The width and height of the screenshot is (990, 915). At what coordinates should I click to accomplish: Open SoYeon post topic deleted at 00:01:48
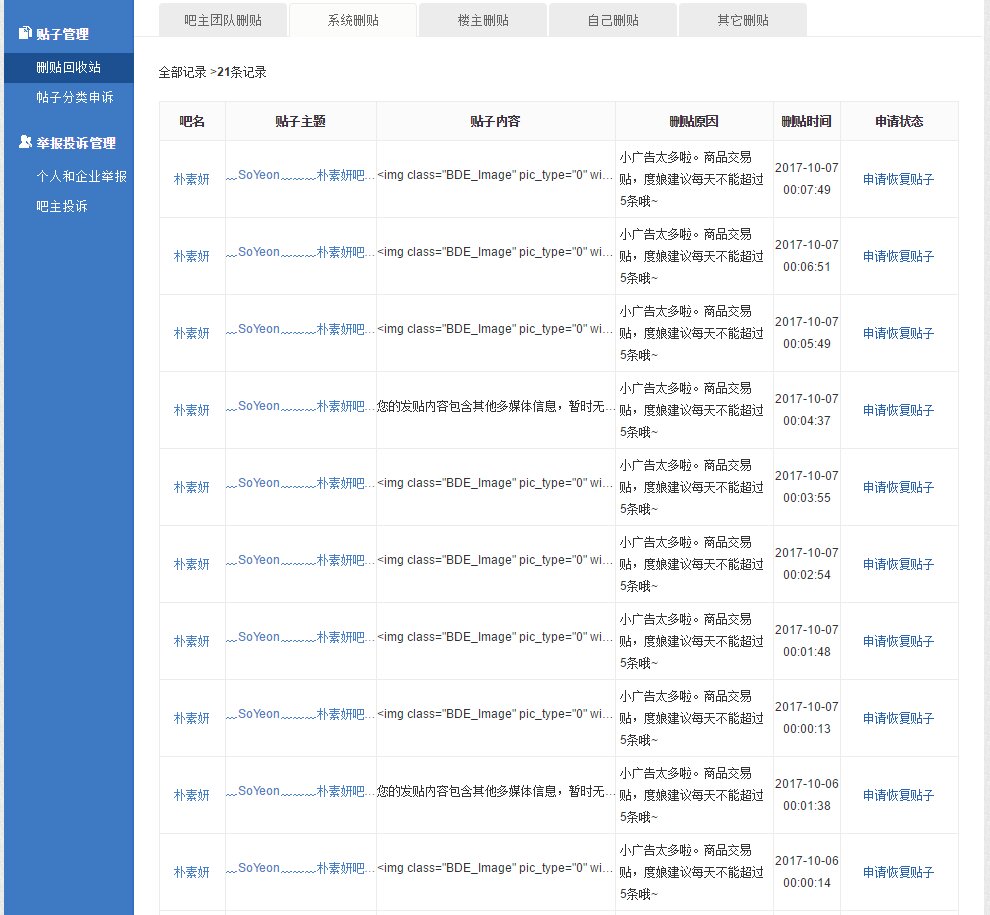click(300, 637)
